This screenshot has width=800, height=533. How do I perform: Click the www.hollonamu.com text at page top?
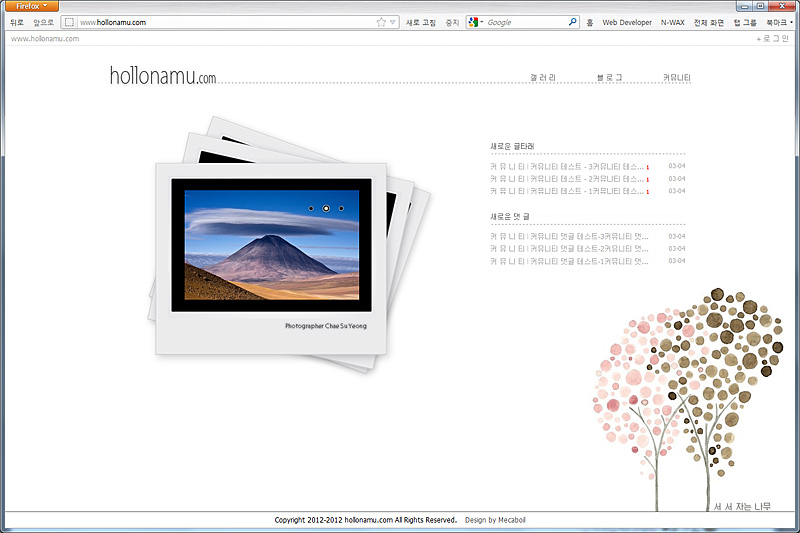pyautogui.click(x=45, y=39)
